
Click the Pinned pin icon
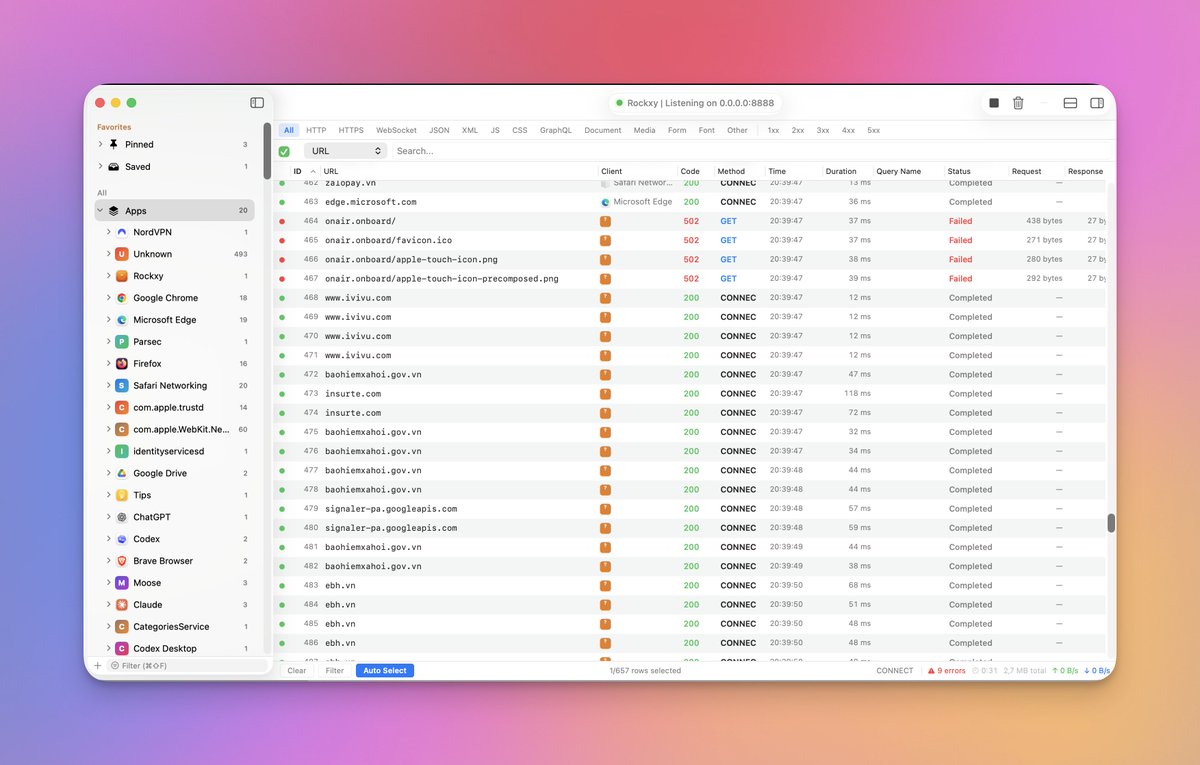[x=114, y=145]
